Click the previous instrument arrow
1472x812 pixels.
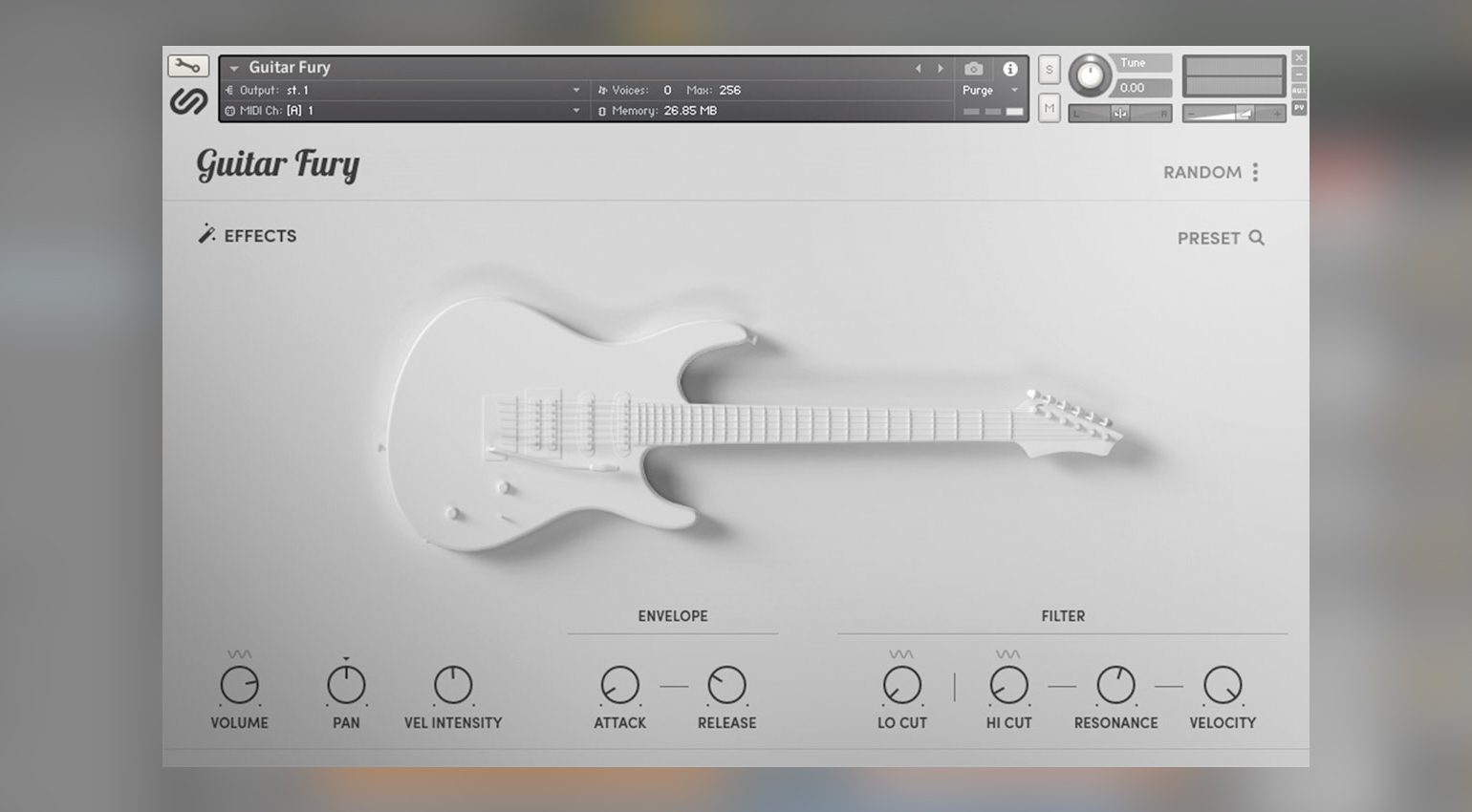(918, 69)
